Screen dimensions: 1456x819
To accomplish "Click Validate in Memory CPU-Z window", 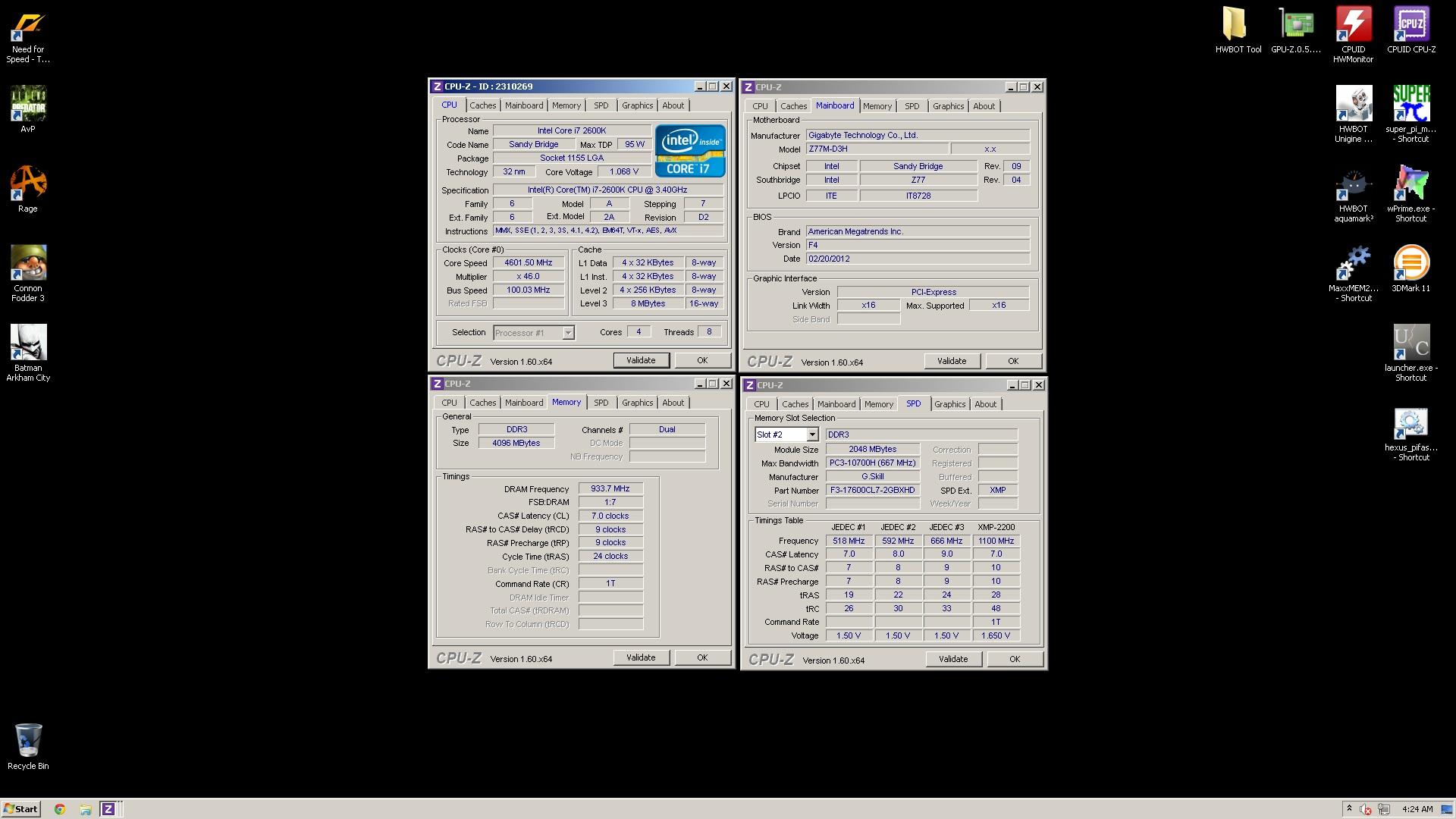I will coord(641,657).
